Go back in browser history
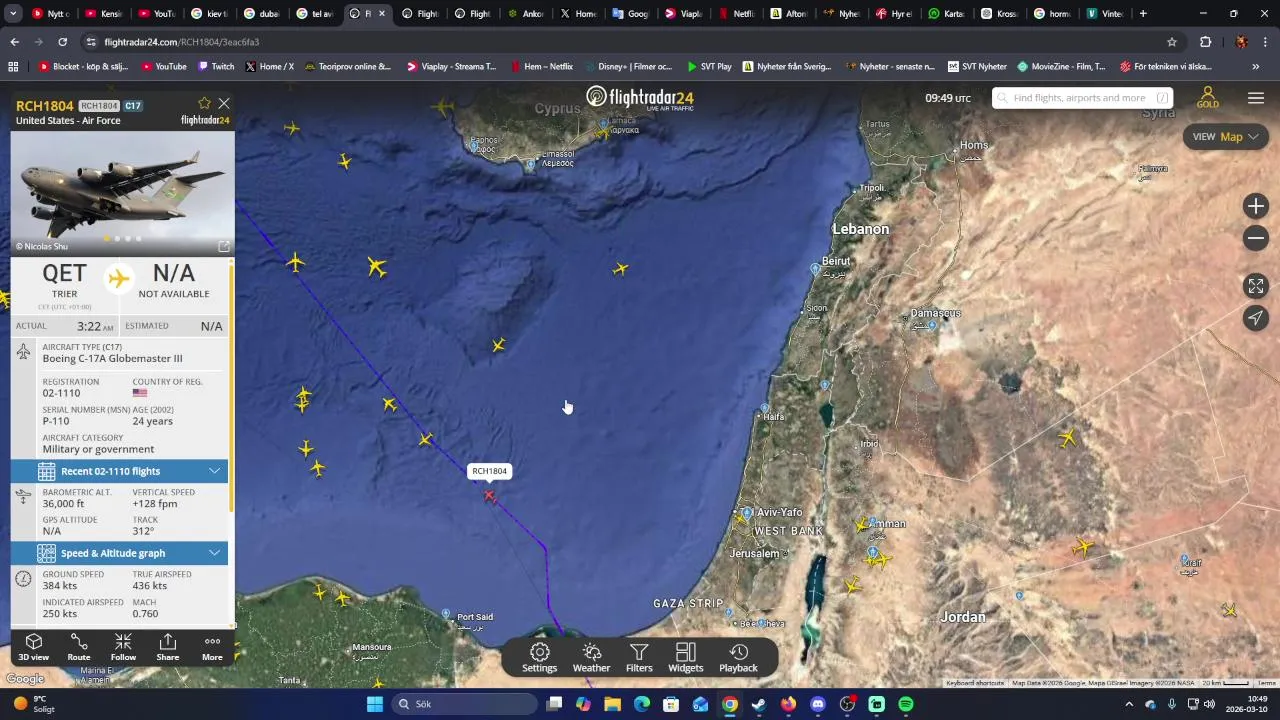 (14, 42)
